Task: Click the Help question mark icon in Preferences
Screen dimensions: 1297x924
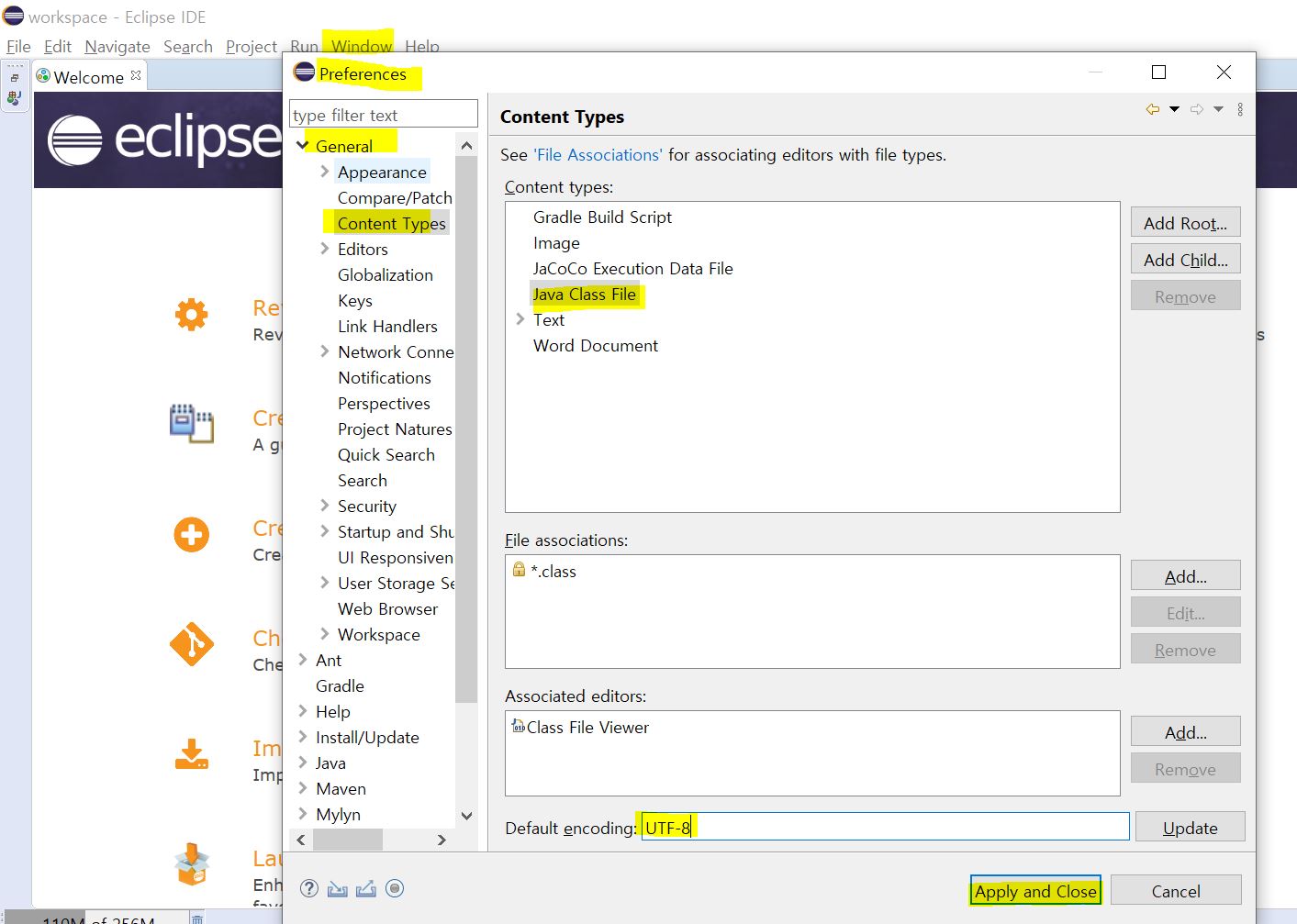Action: (x=309, y=888)
